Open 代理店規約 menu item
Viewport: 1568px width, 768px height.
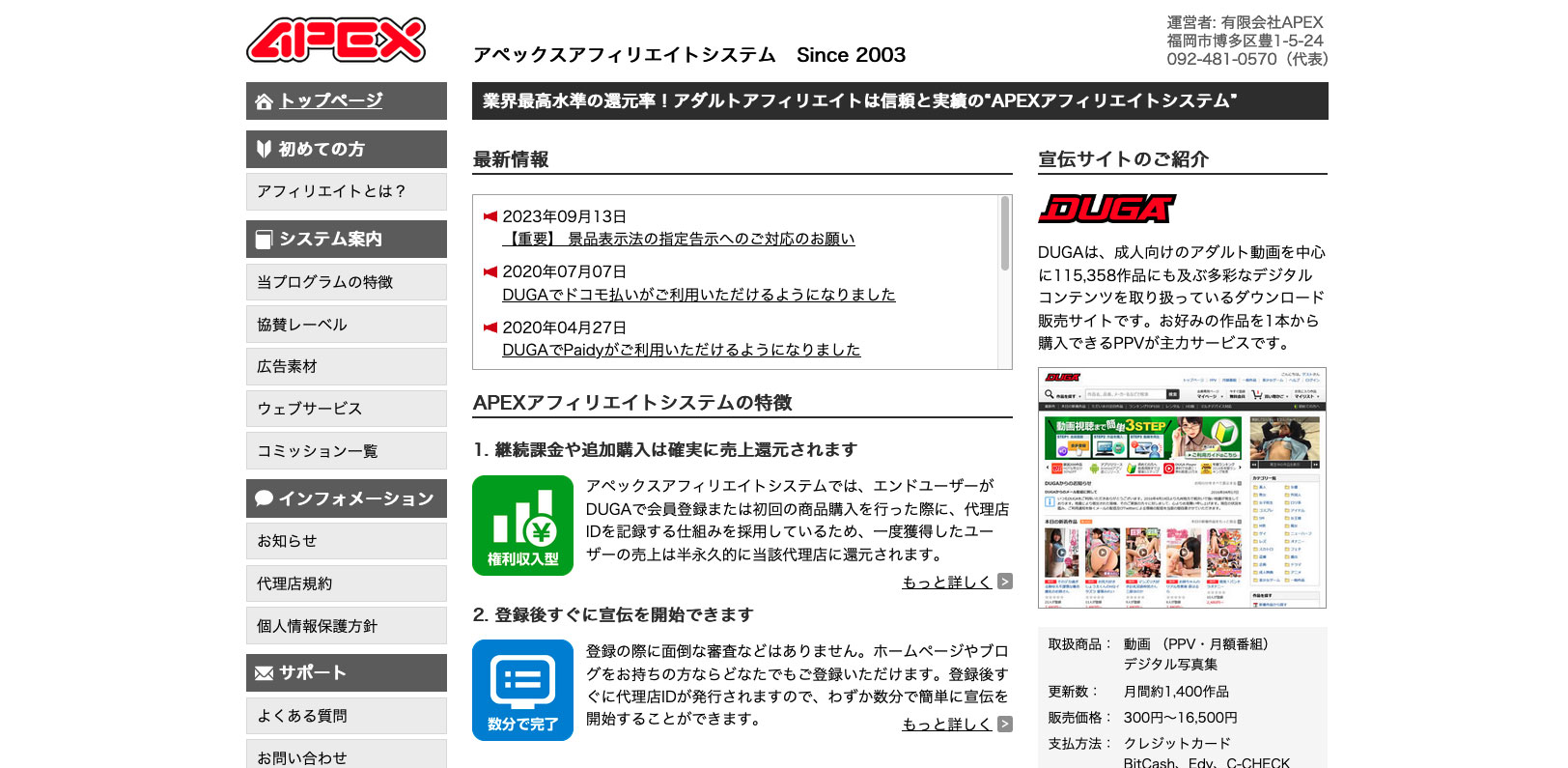click(347, 583)
